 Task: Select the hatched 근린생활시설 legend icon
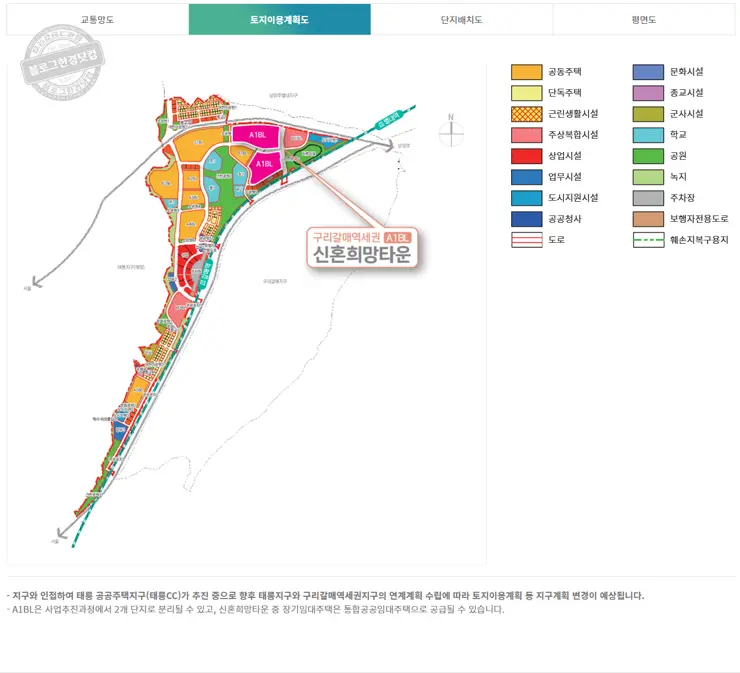(x=526, y=114)
